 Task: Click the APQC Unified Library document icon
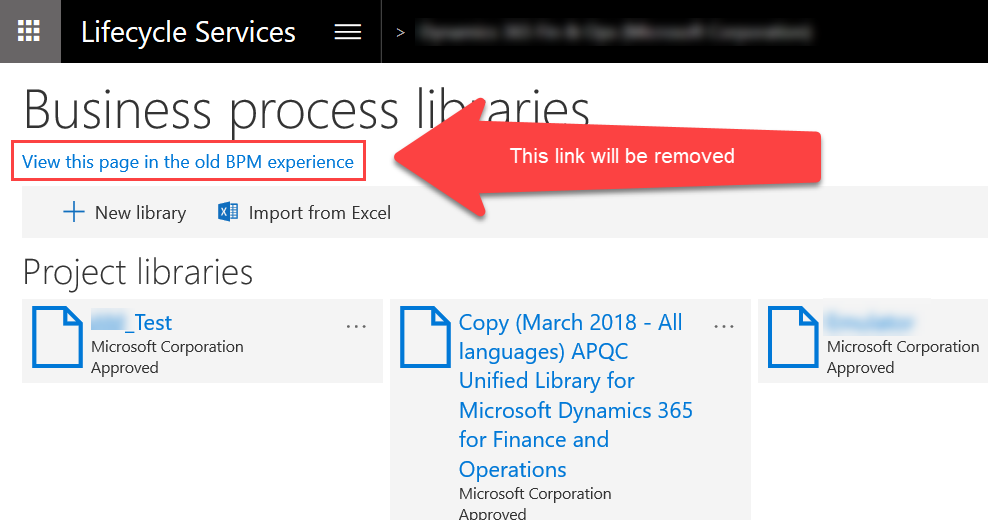pyautogui.click(x=426, y=337)
